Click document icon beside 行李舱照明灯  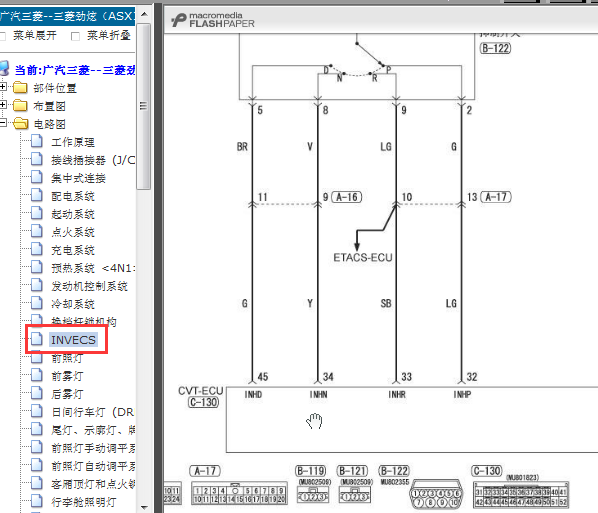37,501
